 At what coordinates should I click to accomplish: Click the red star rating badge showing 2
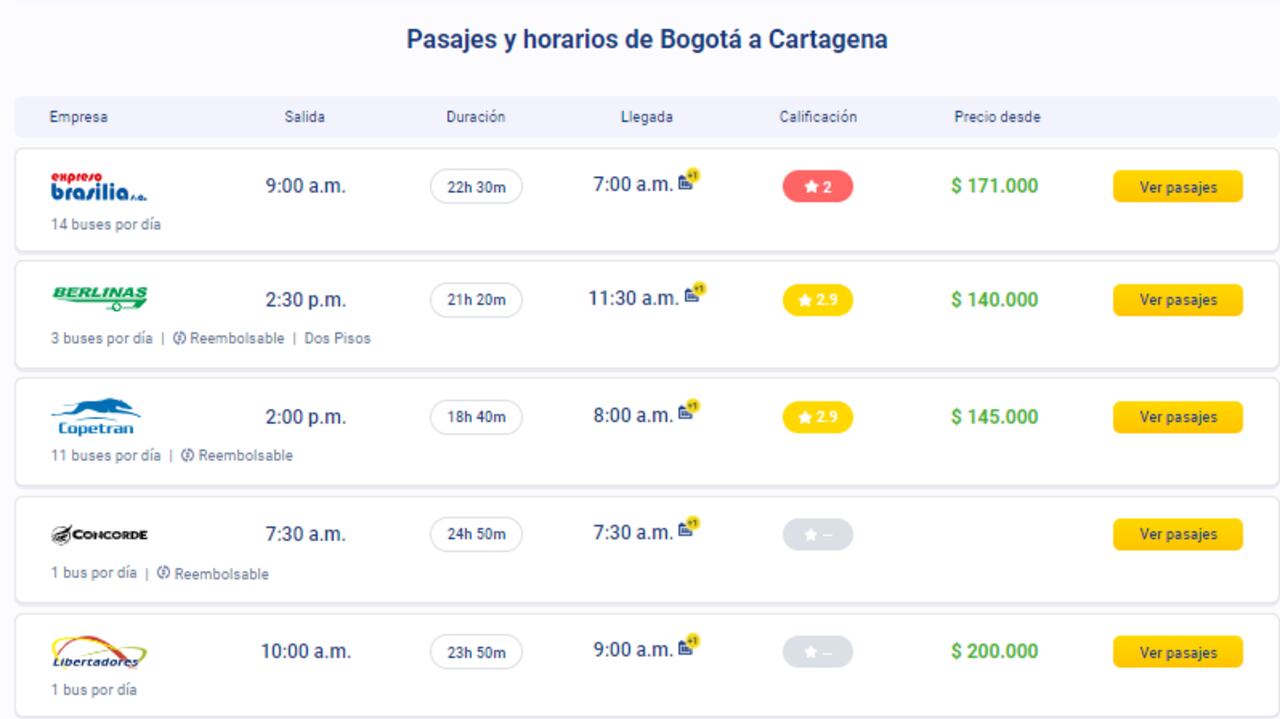pyautogui.click(x=817, y=187)
